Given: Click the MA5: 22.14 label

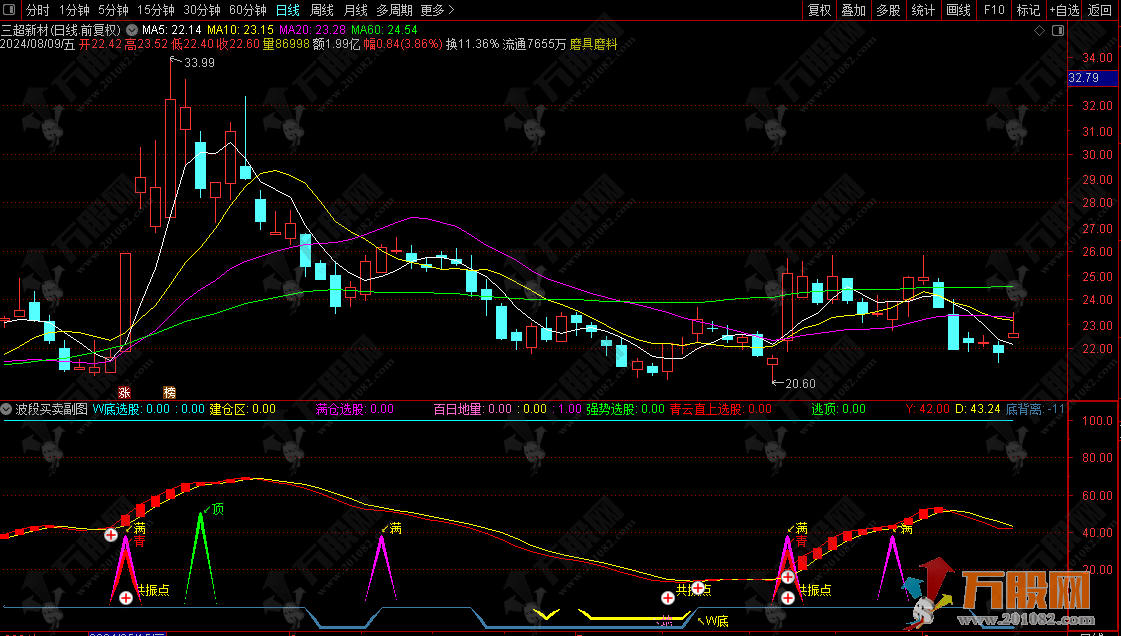Looking at the screenshot, I should [172, 30].
